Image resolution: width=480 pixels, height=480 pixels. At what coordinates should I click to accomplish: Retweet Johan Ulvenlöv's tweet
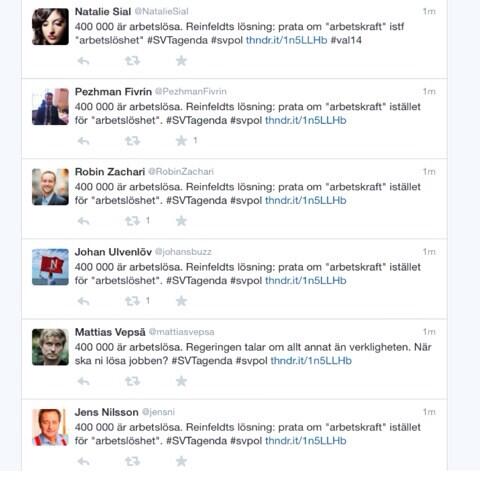coord(132,301)
